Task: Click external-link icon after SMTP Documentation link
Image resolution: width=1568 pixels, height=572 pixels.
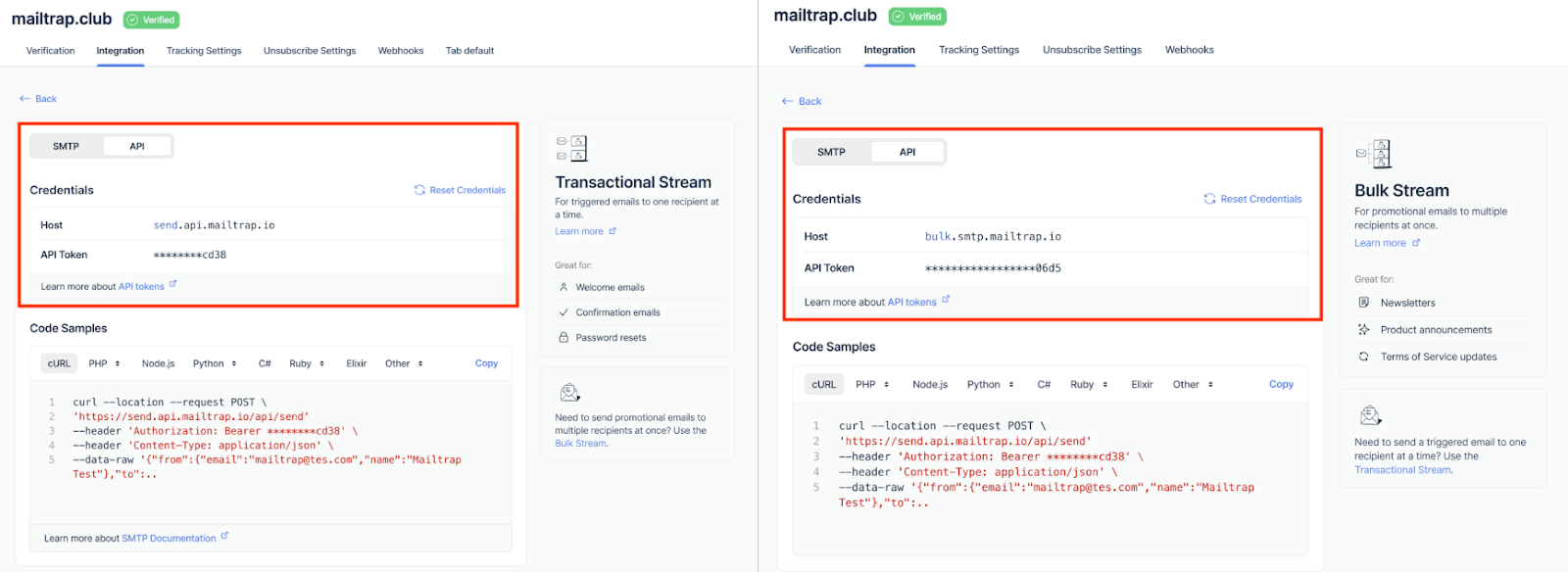Action: click(224, 536)
